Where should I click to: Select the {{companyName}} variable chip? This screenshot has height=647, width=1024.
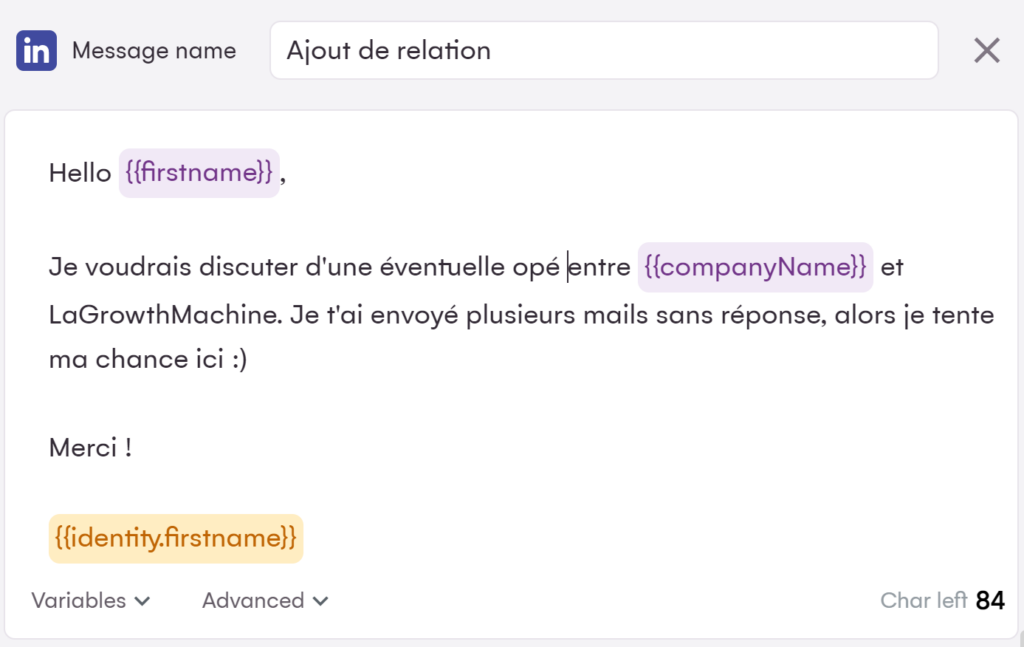click(755, 267)
